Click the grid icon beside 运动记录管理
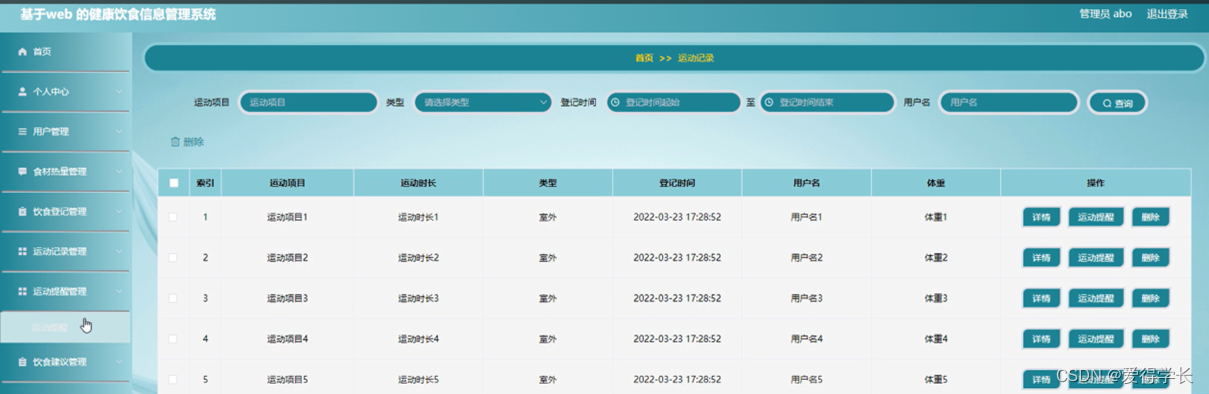 [x=22, y=251]
